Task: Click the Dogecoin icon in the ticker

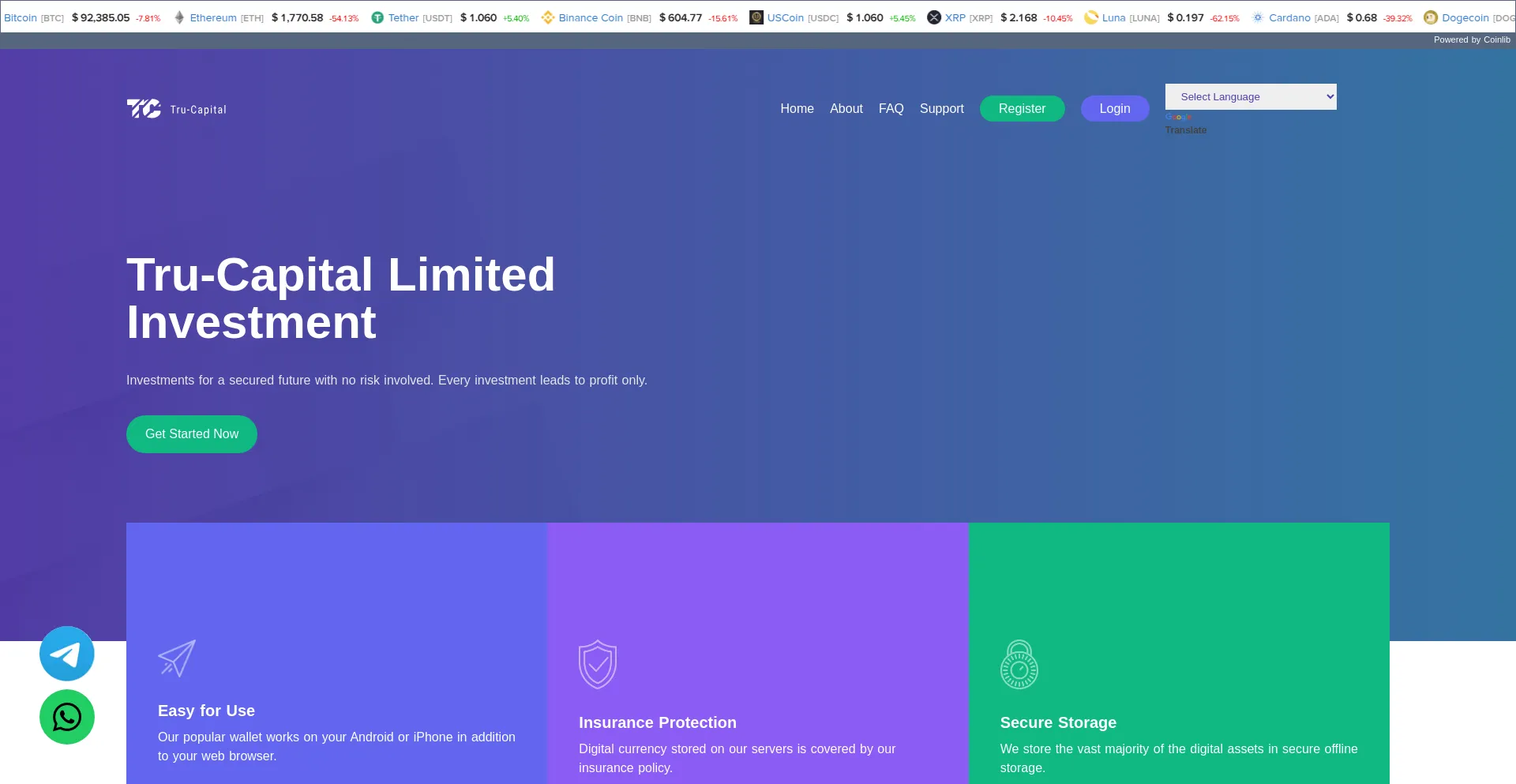Action: [x=1431, y=17]
